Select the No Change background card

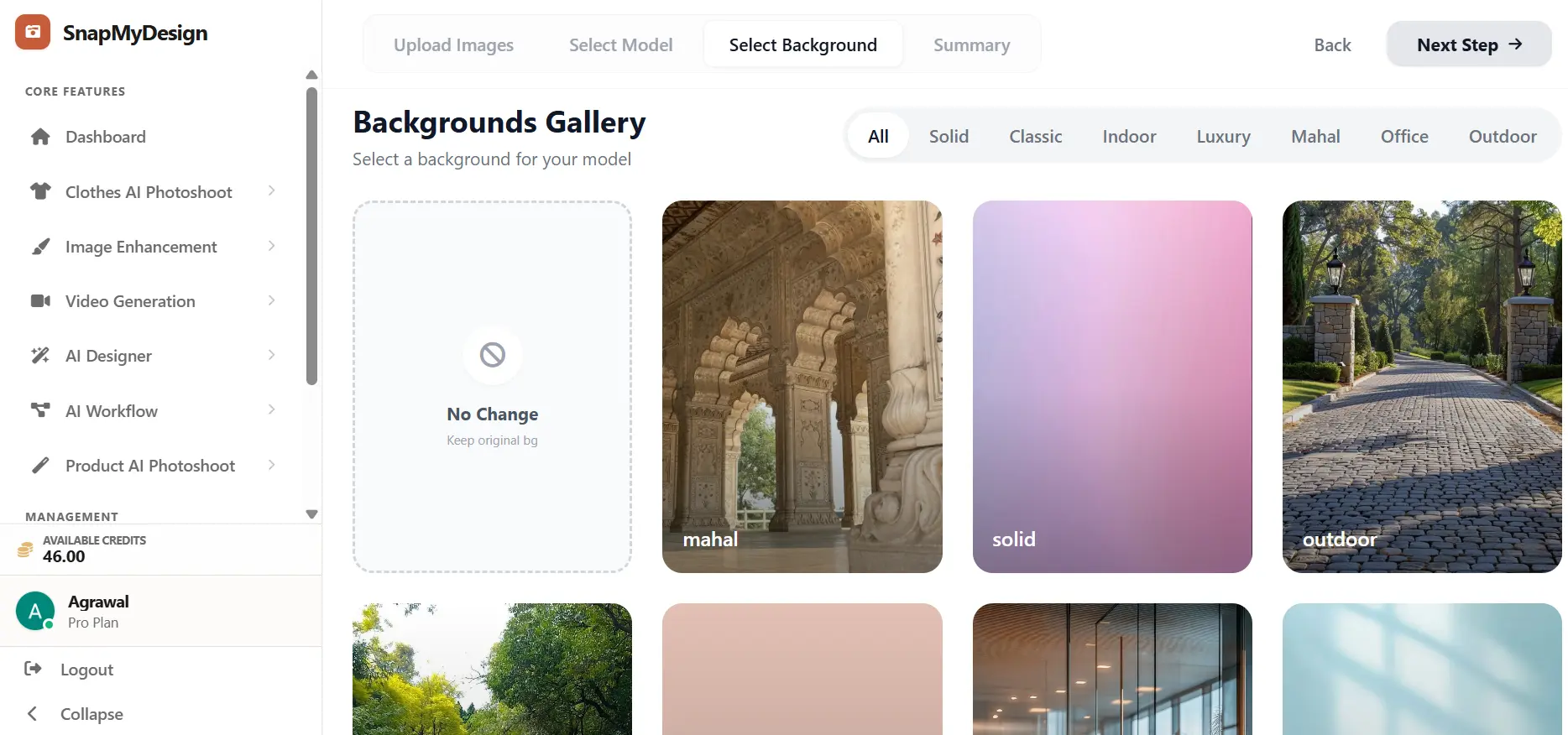point(493,387)
